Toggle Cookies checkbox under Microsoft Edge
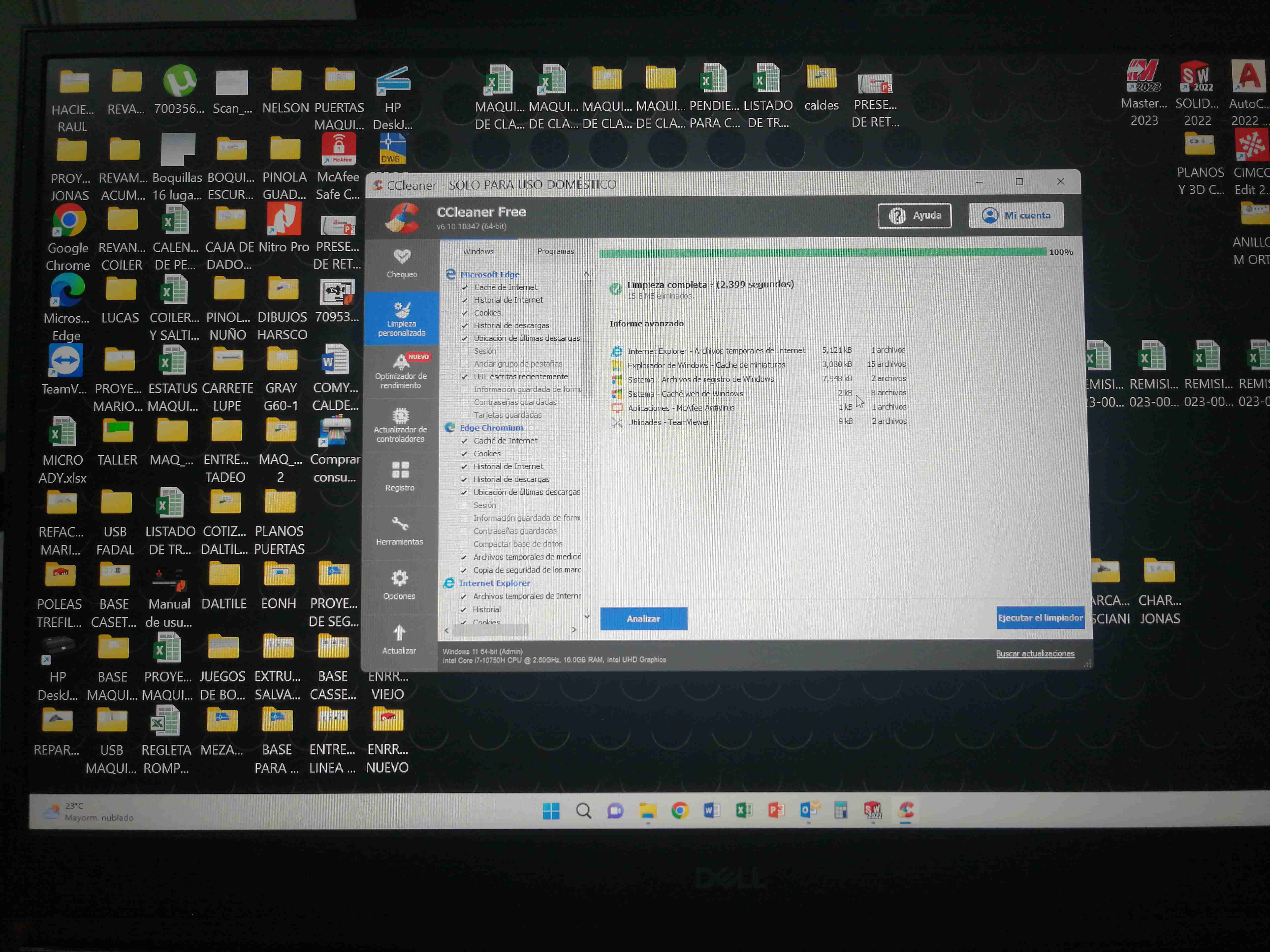 (x=465, y=313)
